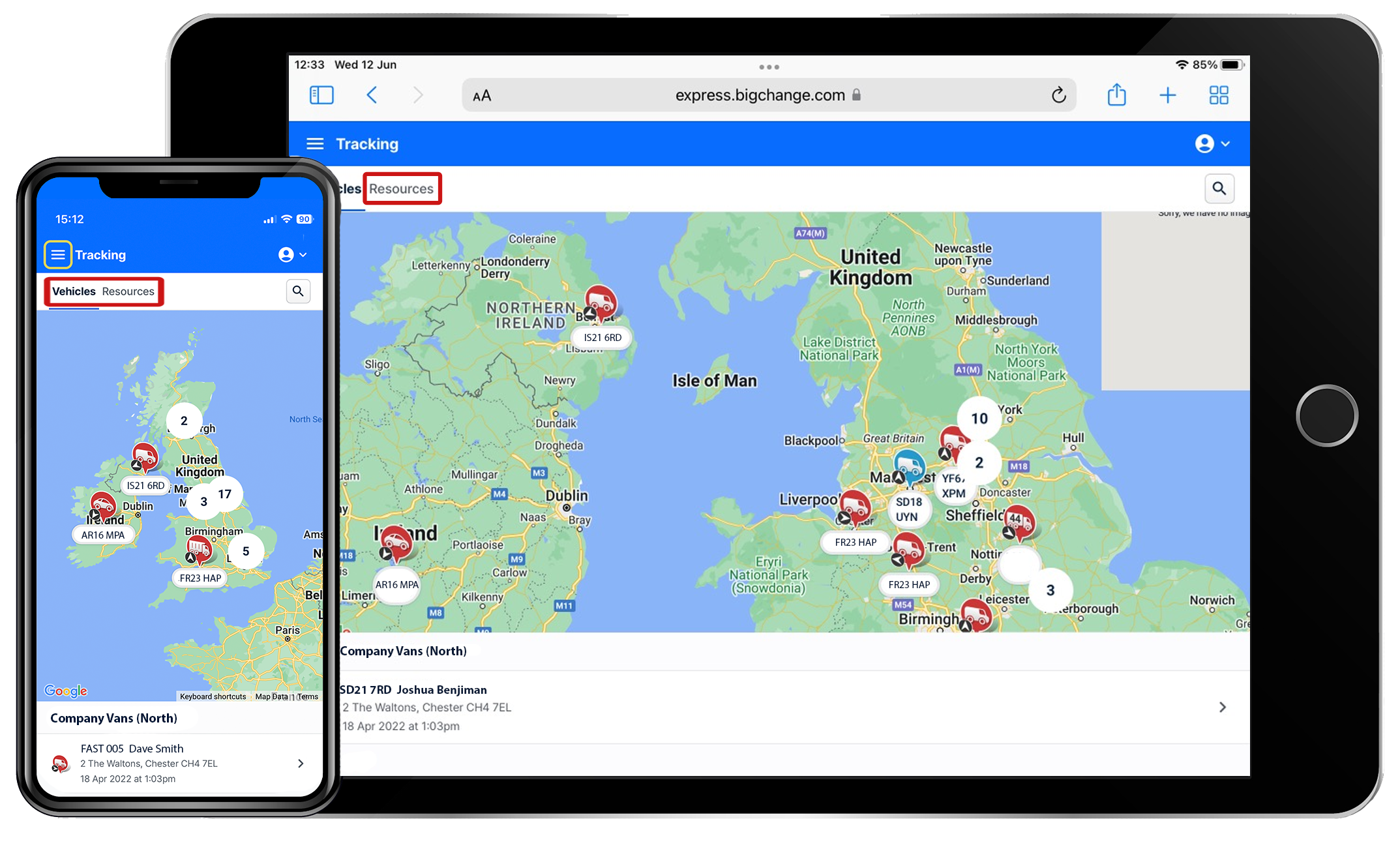Show the Safari tab overview grid
This screenshot has height=849, width=1400.
(x=1218, y=95)
